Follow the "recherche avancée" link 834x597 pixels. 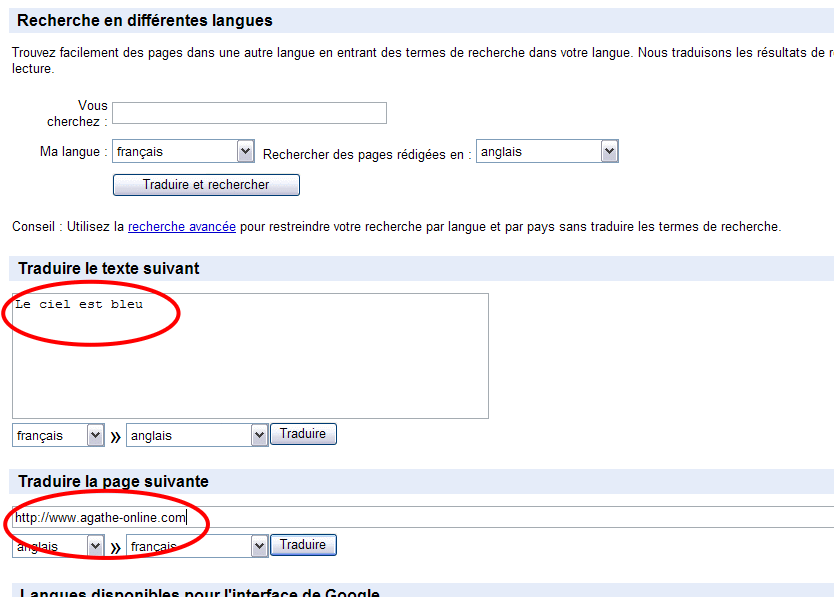click(181, 227)
